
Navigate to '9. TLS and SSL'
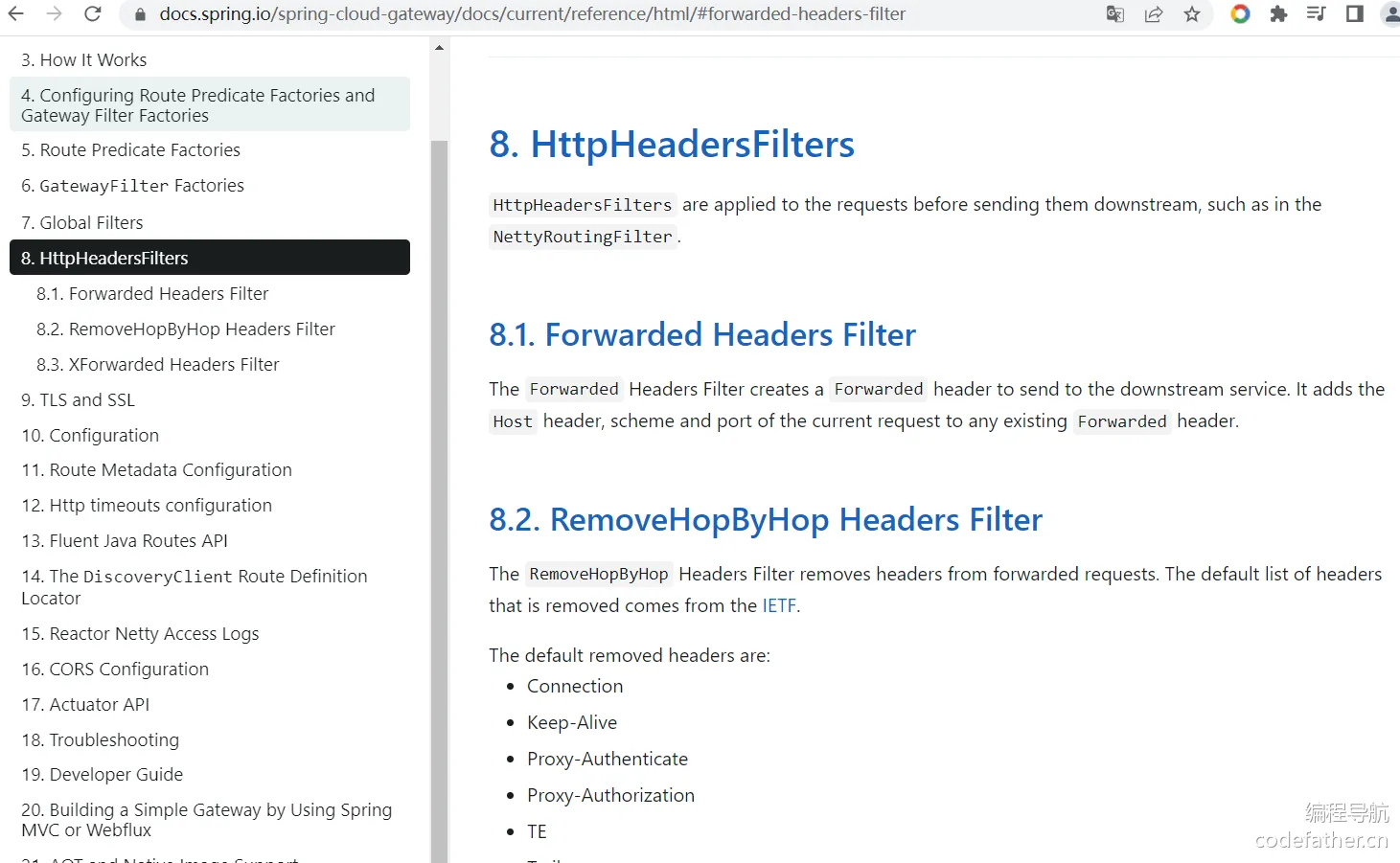(78, 400)
